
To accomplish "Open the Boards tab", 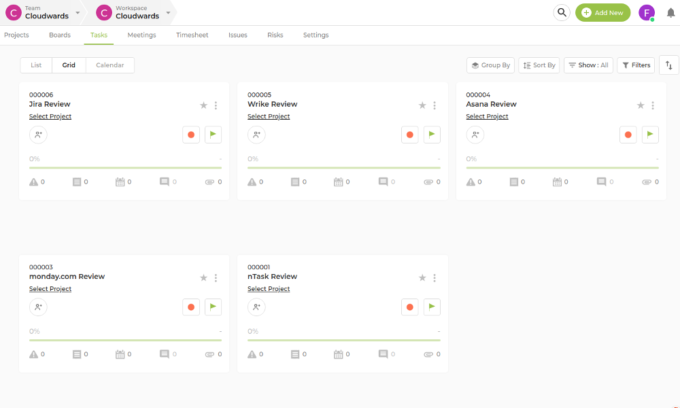I will click(x=60, y=35).
